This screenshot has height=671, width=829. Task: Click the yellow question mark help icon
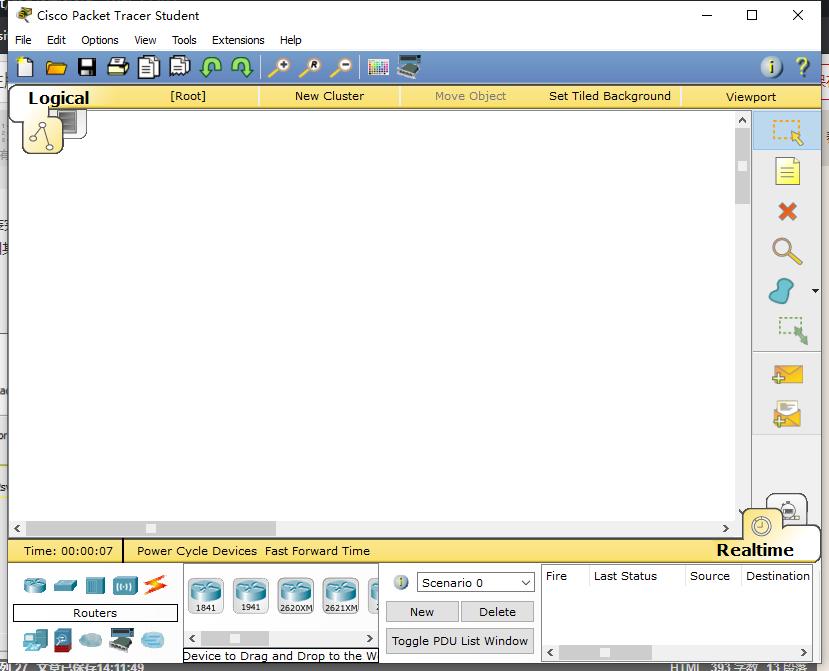pyautogui.click(x=802, y=67)
